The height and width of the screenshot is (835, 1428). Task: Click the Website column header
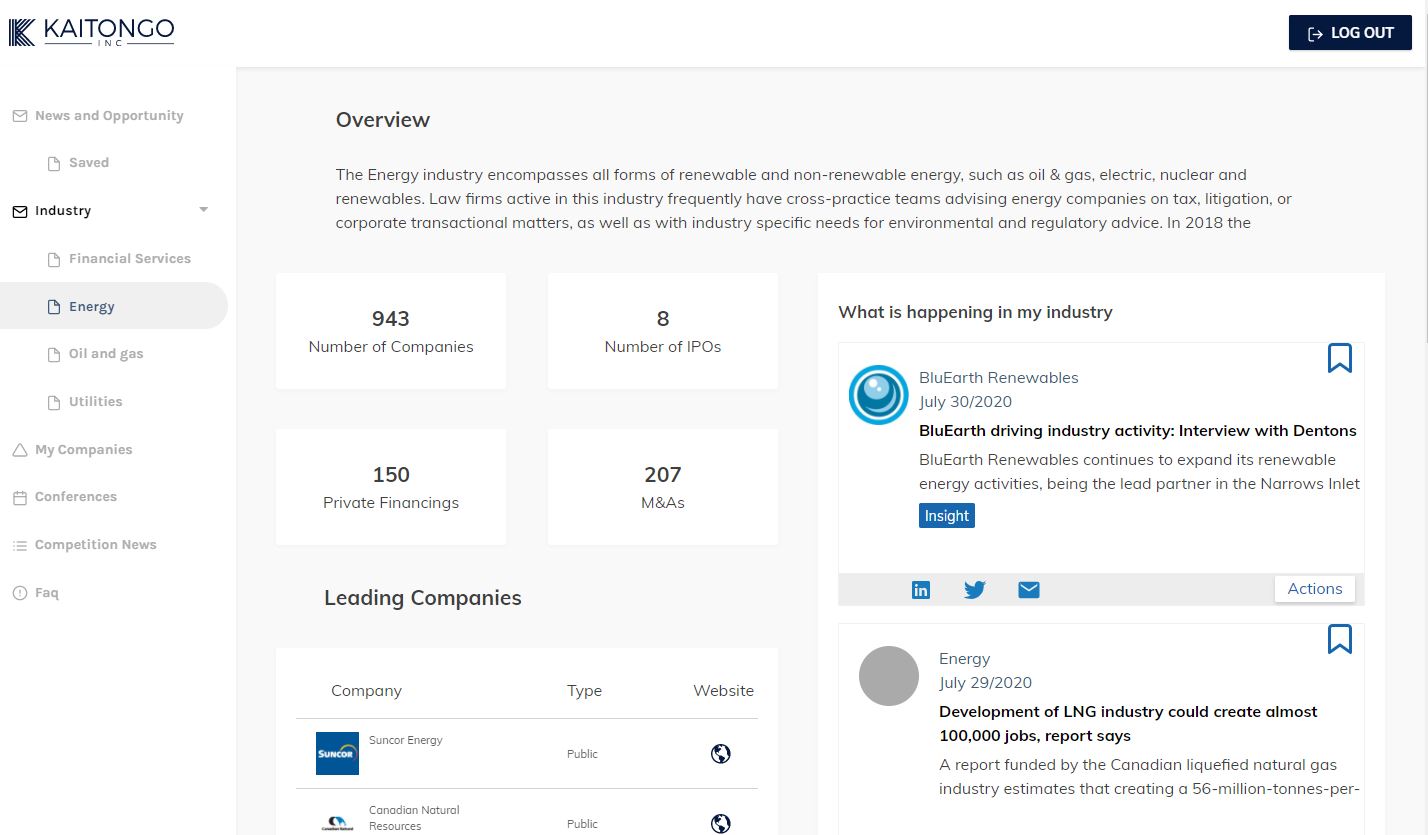(x=724, y=691)
